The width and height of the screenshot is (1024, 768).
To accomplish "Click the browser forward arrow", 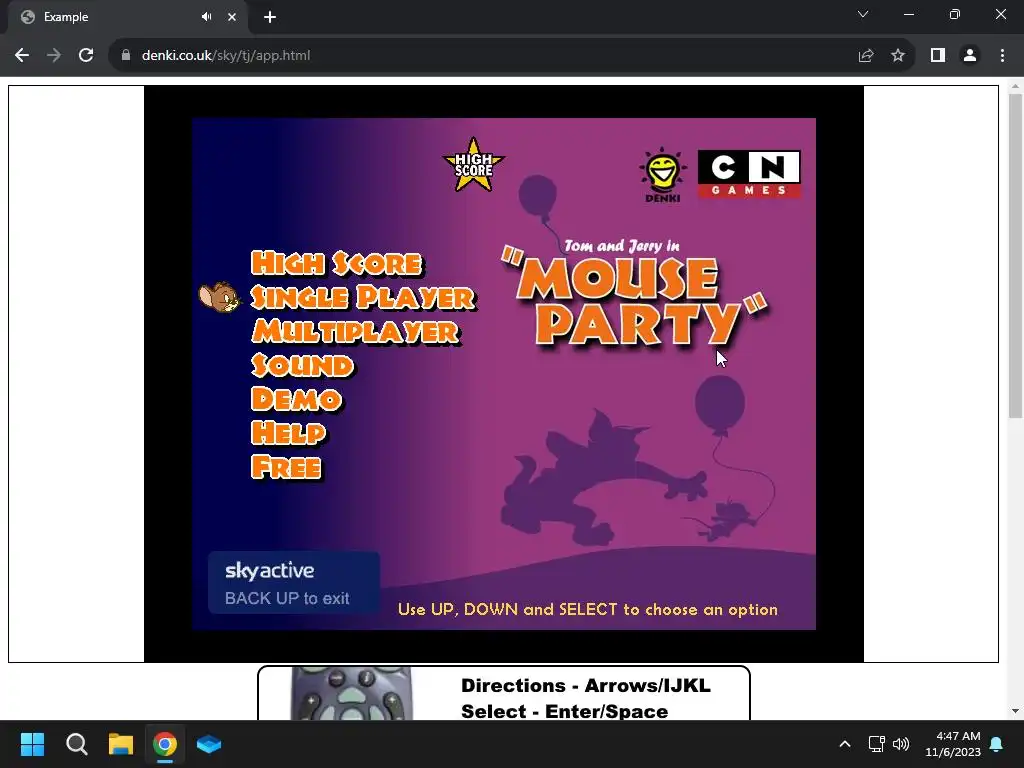I will pos(54,56).
